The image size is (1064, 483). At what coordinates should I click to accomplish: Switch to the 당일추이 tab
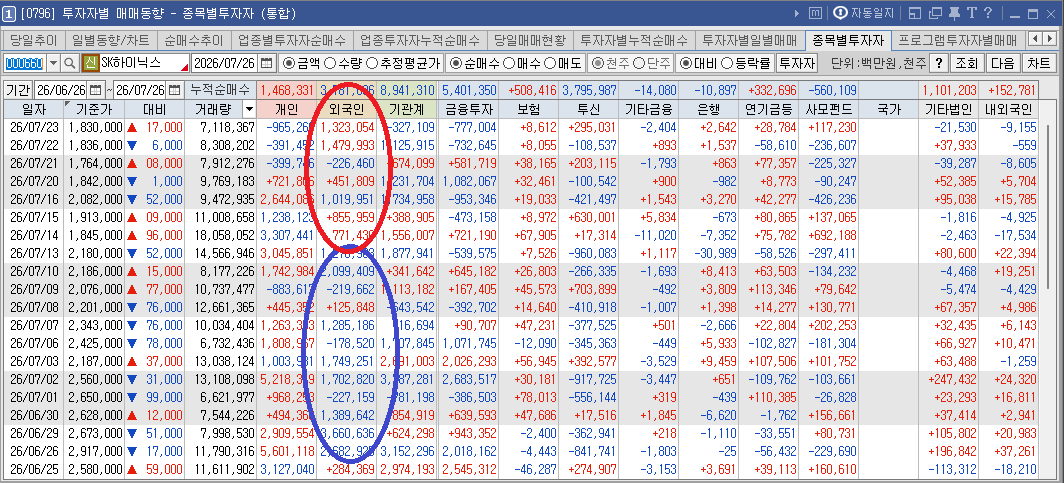point(34,39)
